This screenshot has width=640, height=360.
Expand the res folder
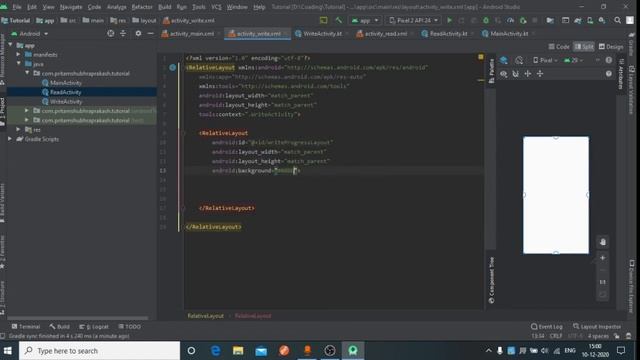pyautogui.click(x=18, y=129)
